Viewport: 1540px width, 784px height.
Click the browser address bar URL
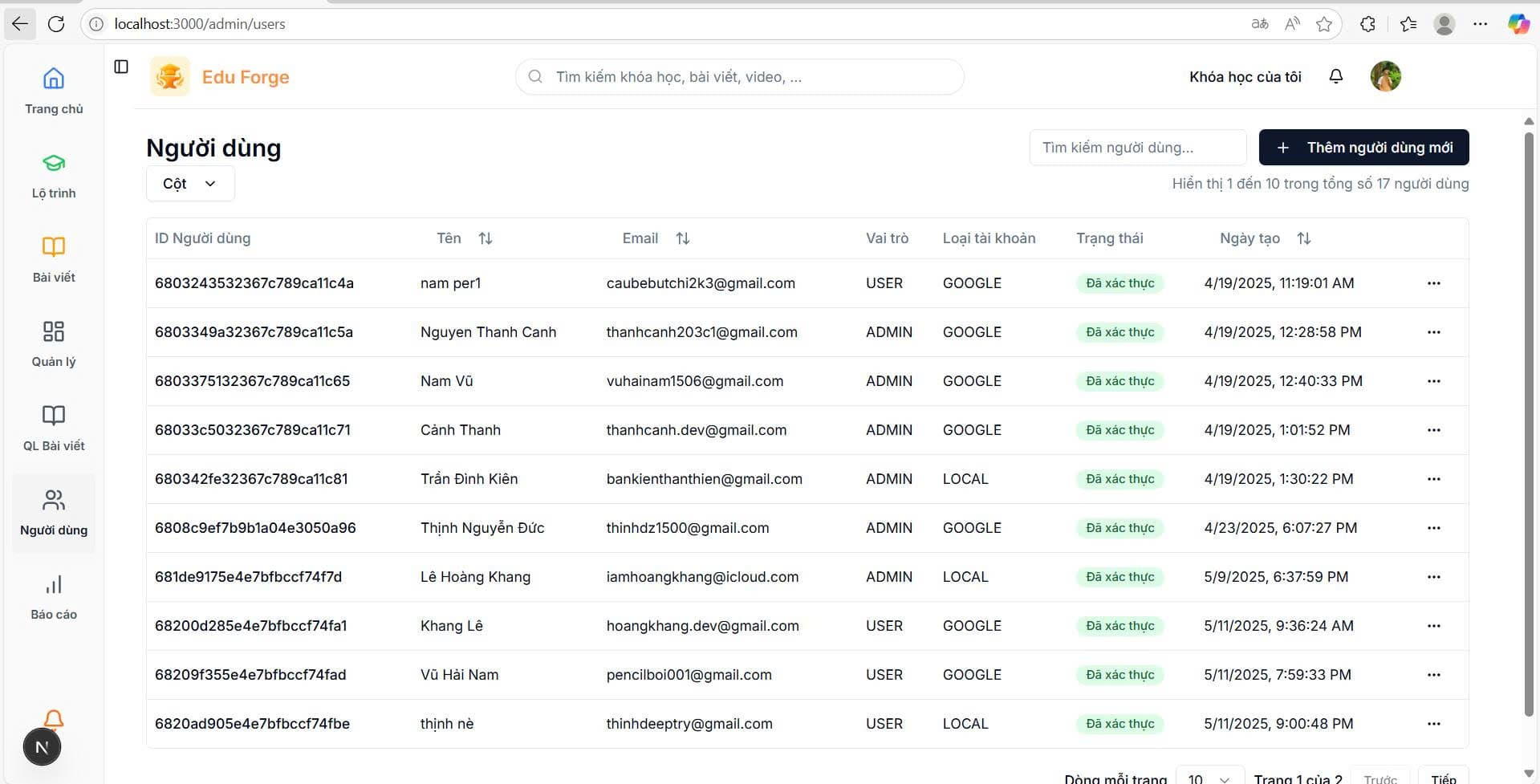tap(200, 24)
